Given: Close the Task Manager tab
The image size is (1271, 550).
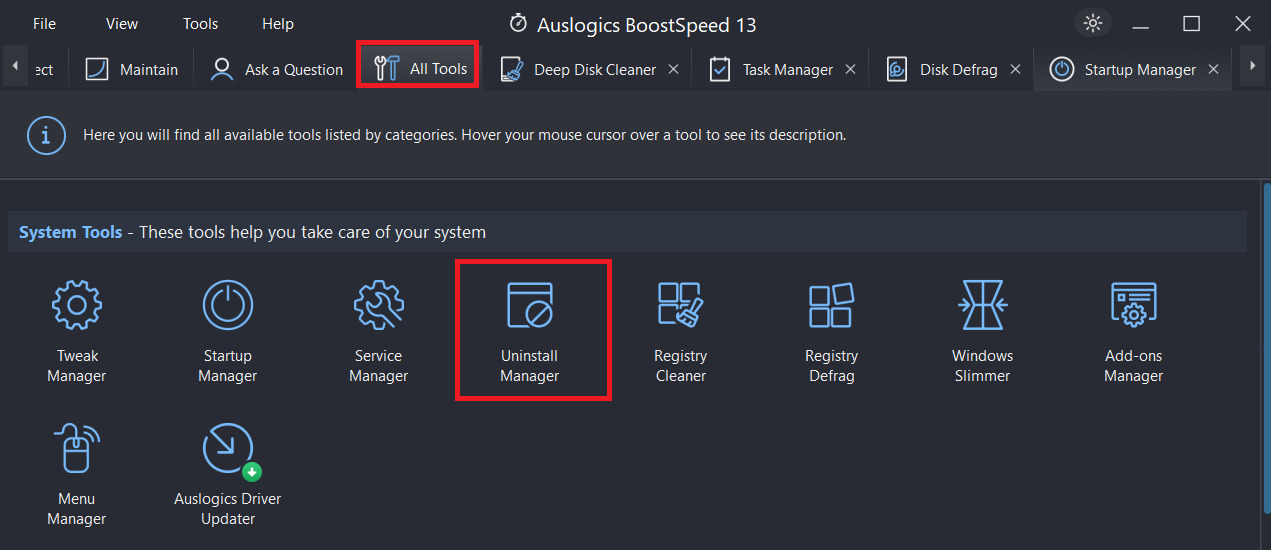Looking at the screenshot, I should (x=850, y=69).
